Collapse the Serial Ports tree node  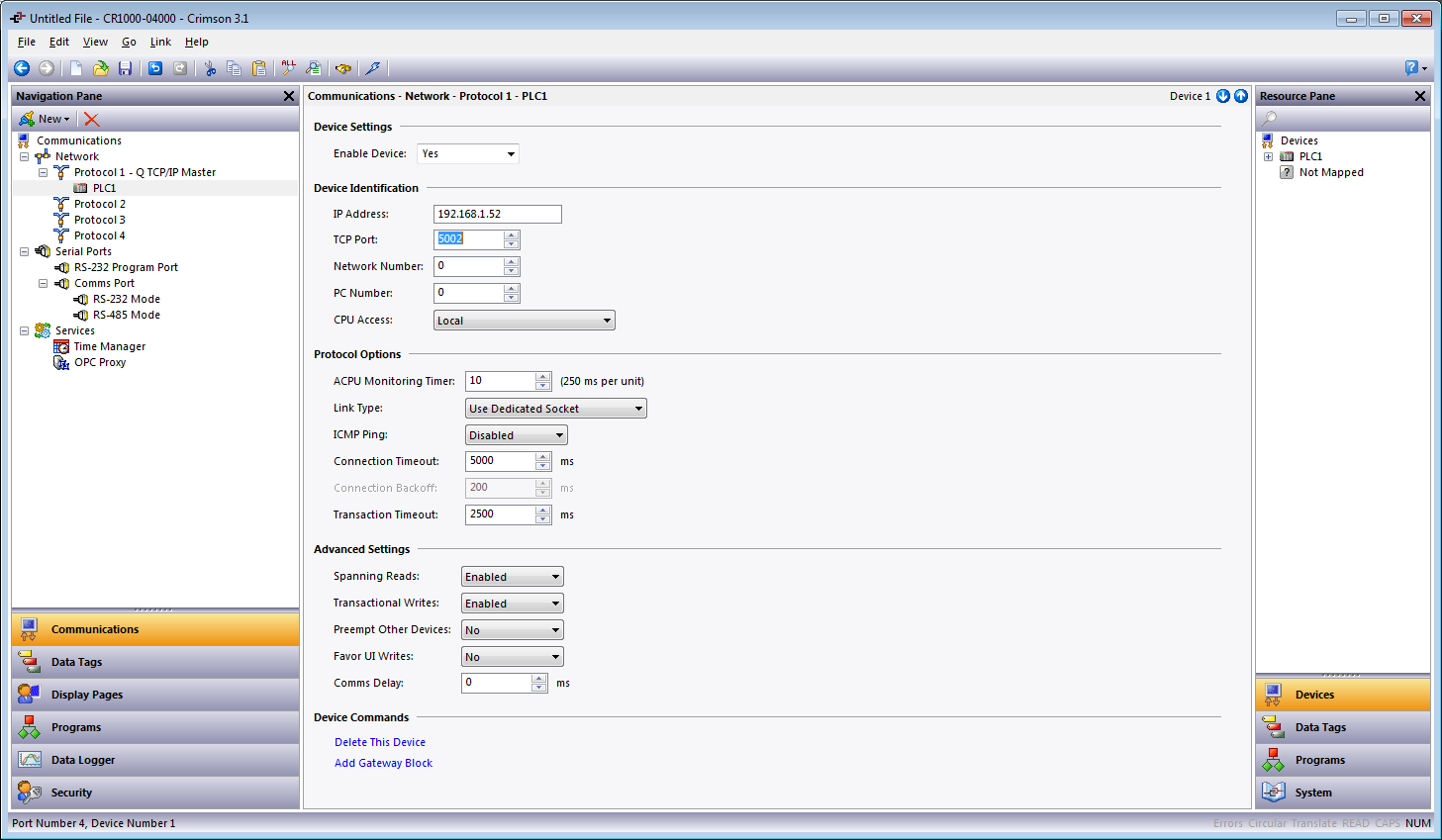pyautogui.click(x=24, y=251)
